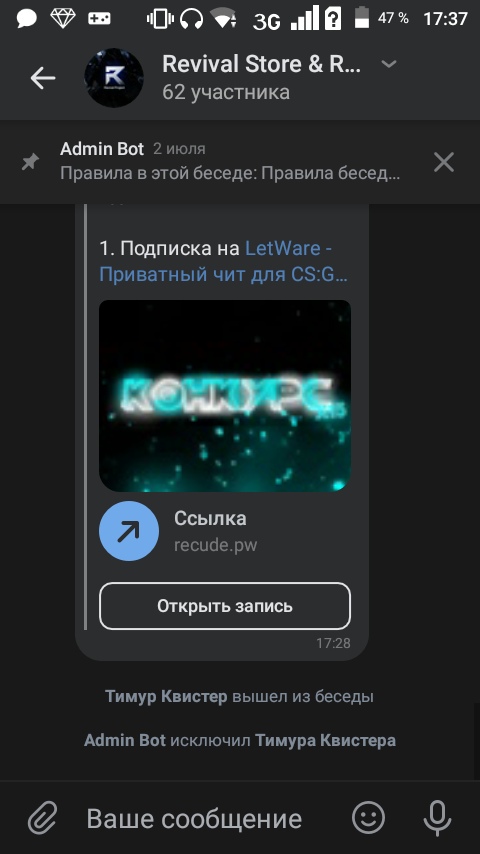The width and height of the screenshot is (480, 854).
Task: Tap the microphone voice message icon
Action: (x=437, y=818)
